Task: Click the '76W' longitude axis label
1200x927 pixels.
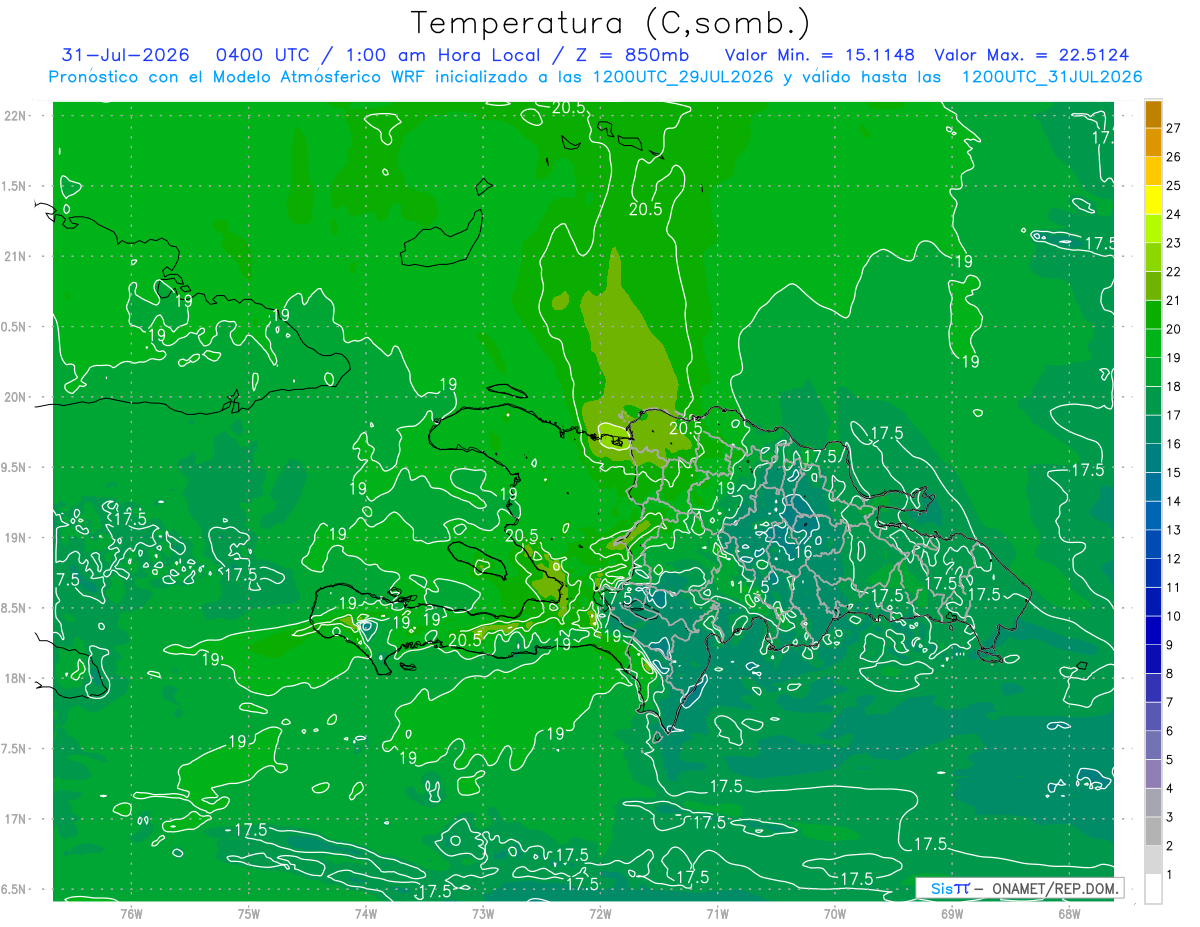Action: 131,913
